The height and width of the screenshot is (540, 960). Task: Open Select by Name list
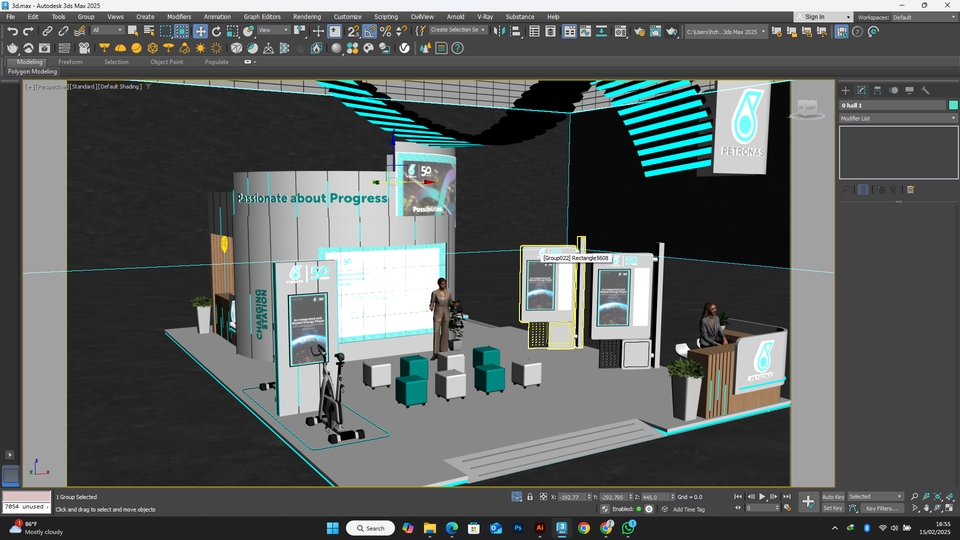[149, 31]
